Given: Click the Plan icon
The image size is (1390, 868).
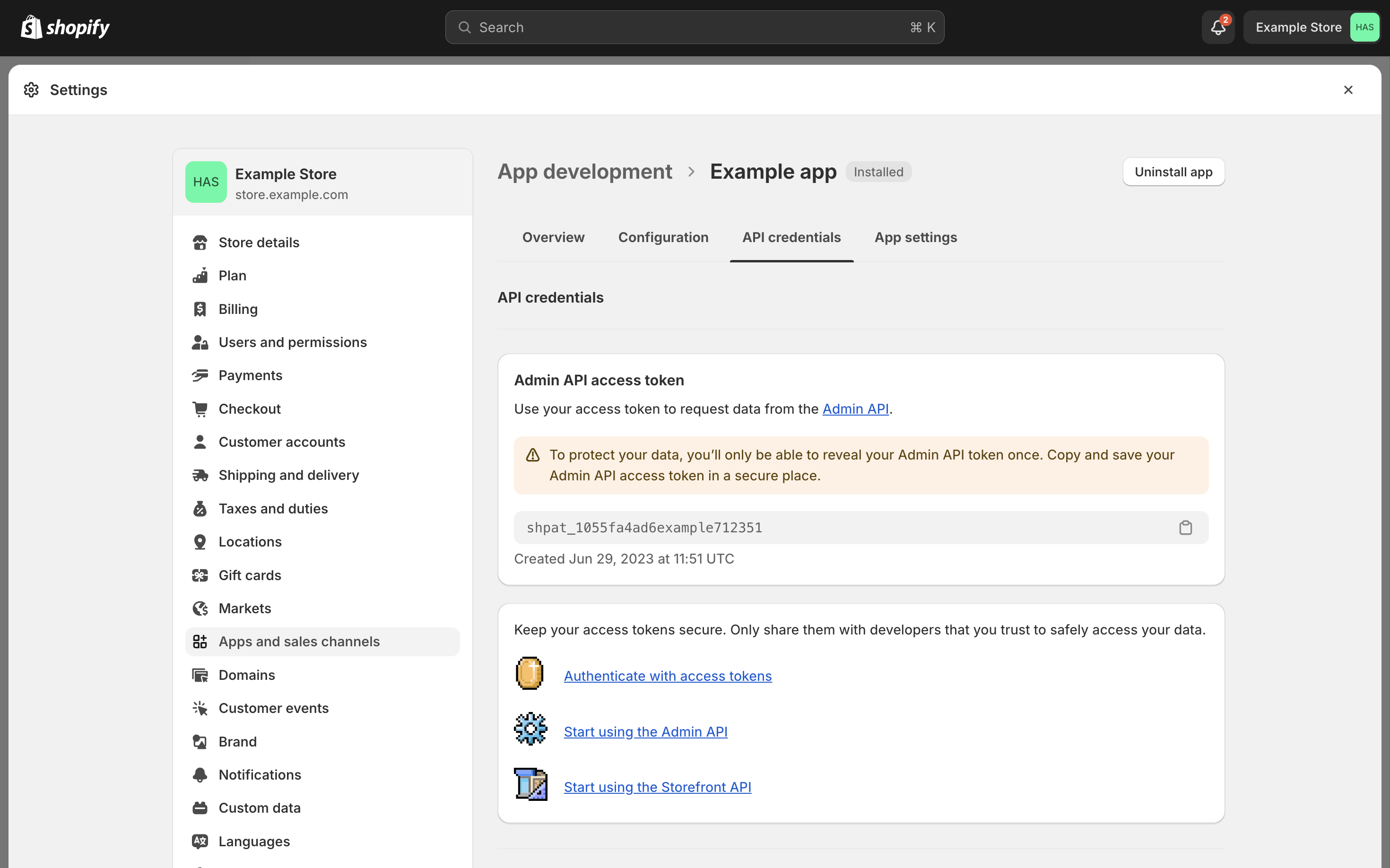Looking at the screenshot, I should click(x=200, y=276).
